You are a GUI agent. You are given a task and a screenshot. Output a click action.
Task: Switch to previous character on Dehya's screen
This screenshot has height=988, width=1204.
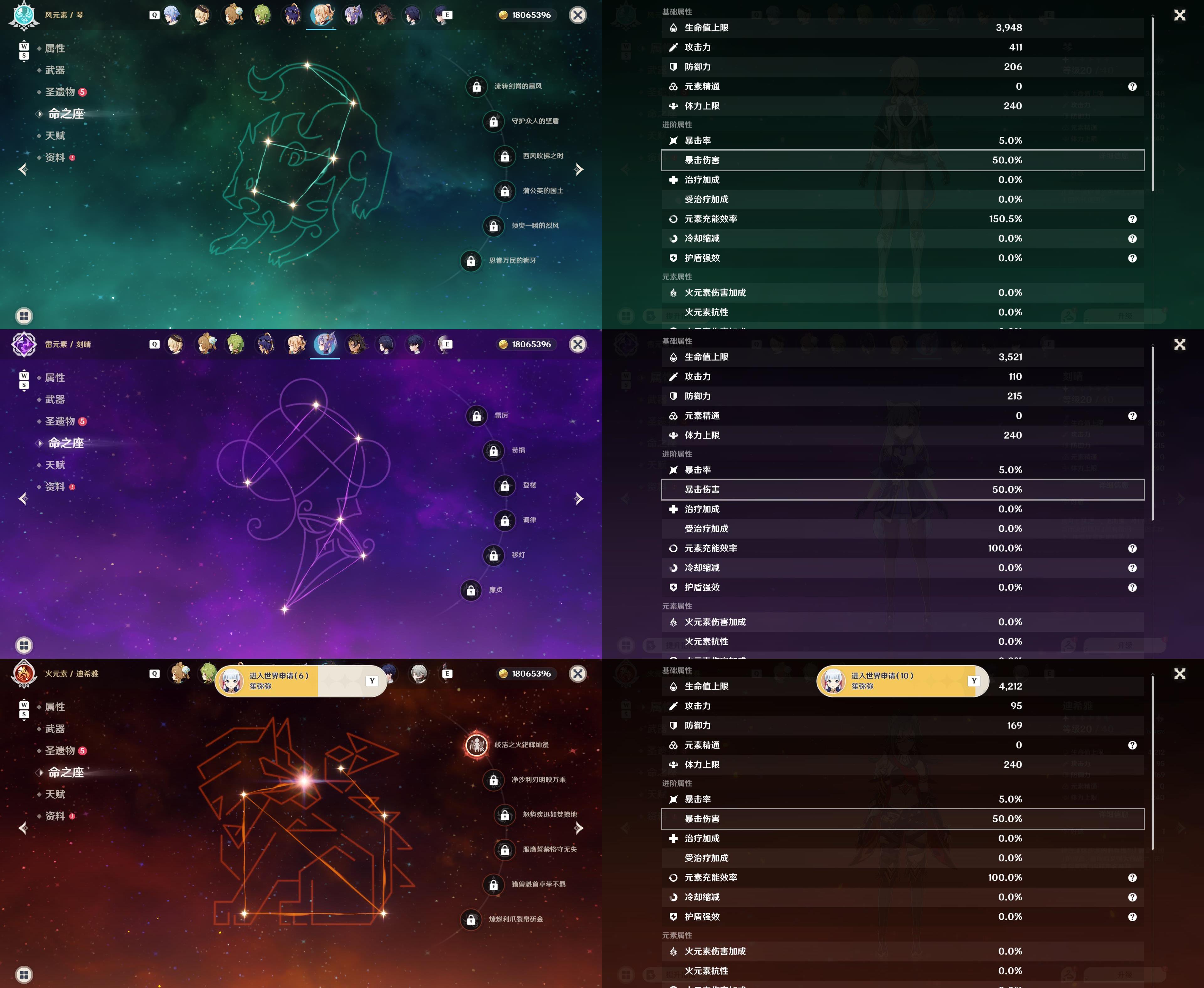[x=23, y=827]
